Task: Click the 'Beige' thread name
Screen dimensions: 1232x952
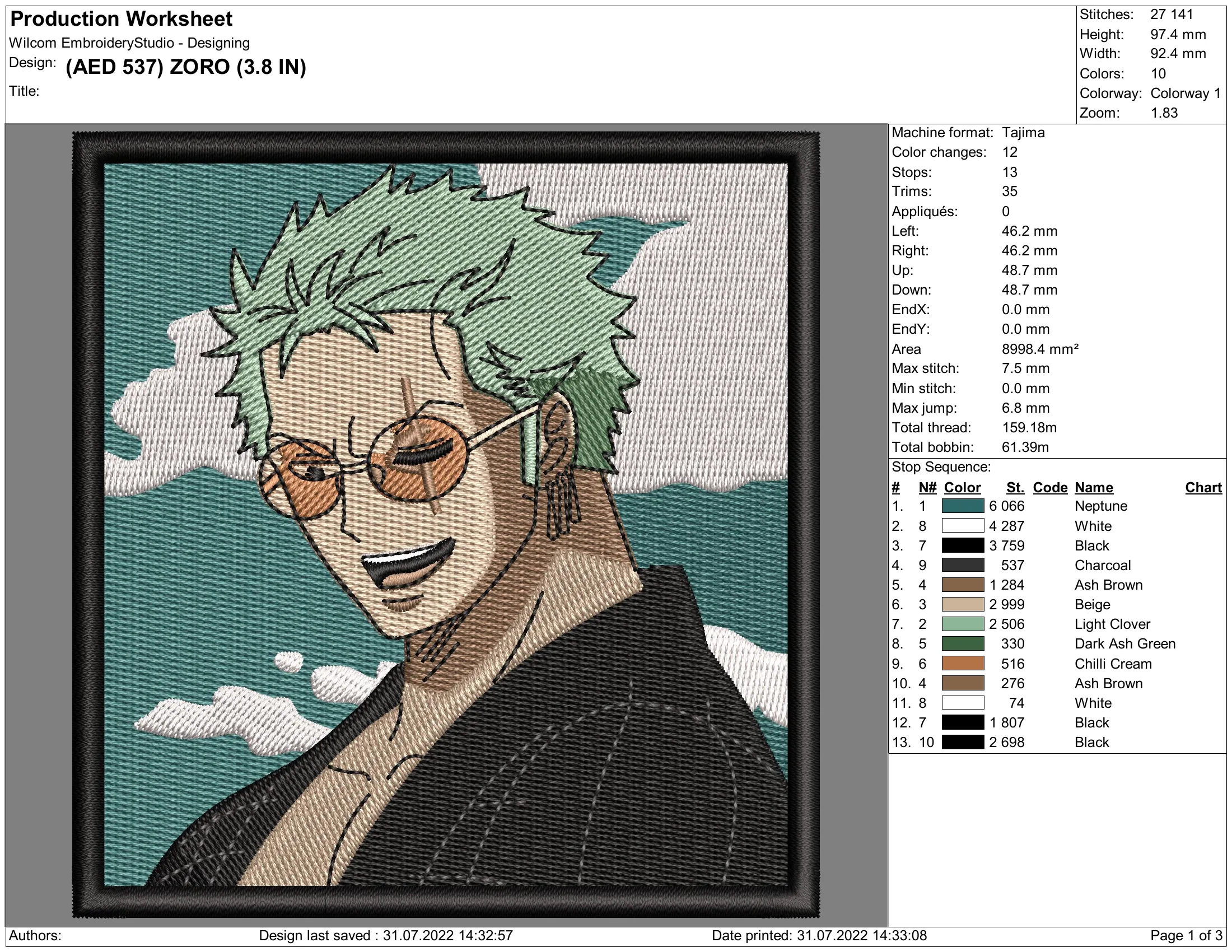Action: [x=1092, y=605]
